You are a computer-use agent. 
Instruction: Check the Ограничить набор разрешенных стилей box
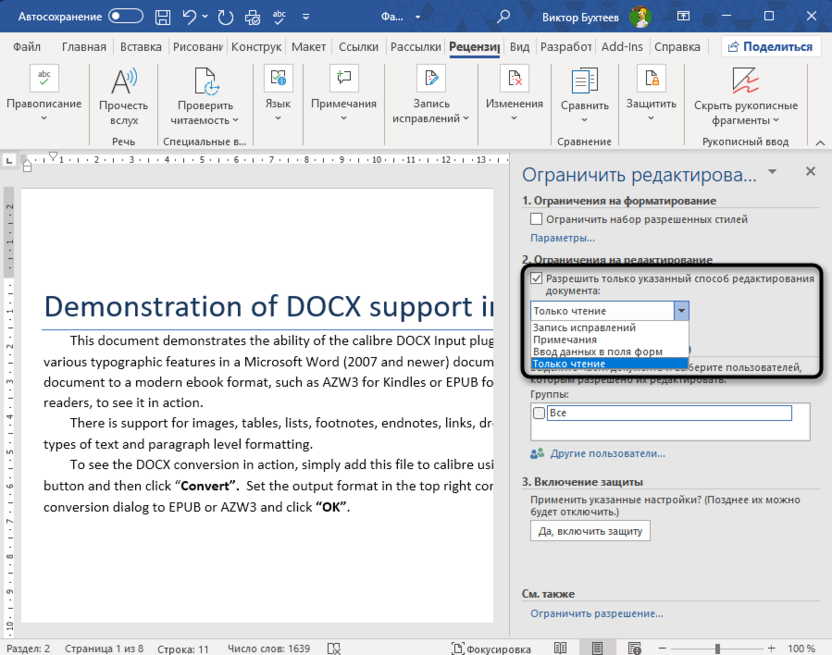click(534, 219)
